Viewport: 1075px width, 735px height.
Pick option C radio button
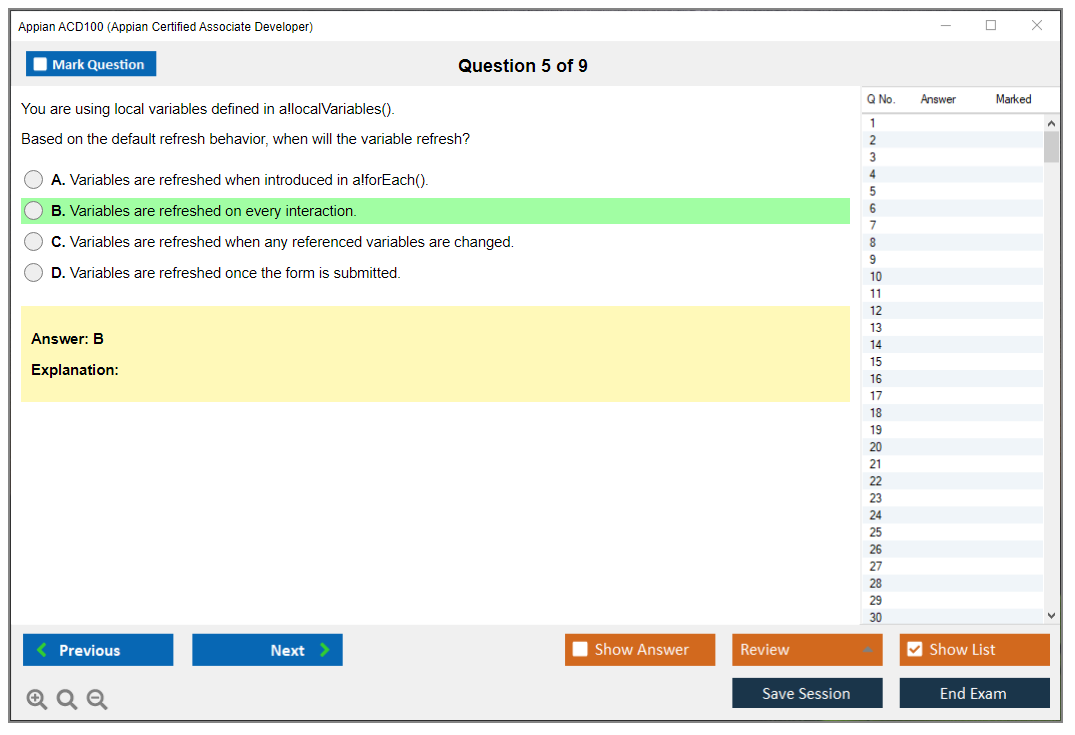(x=34, y=242)
